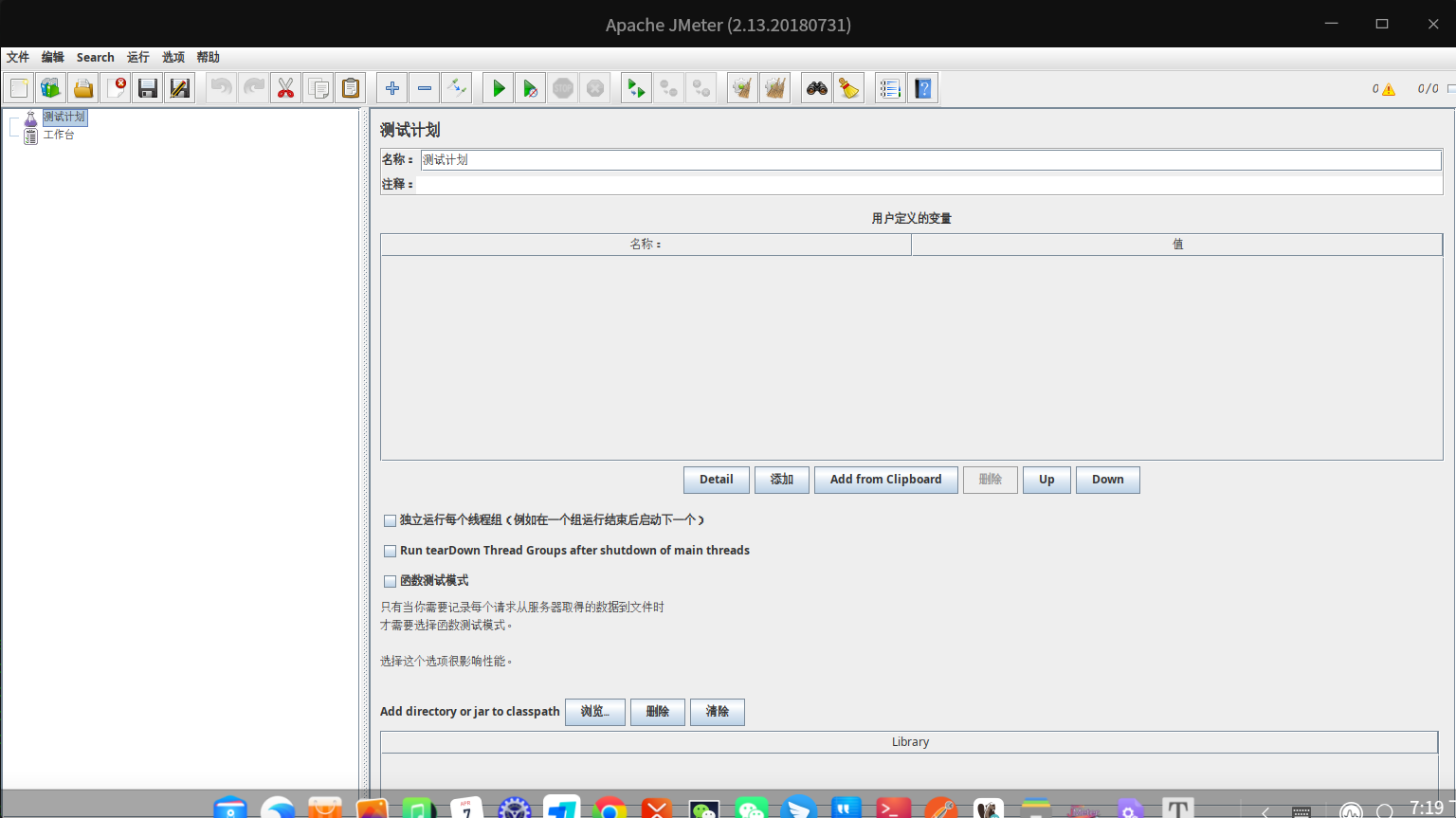The height and width of the screenshot is (818, 1456).
Task: Click the 添加 button under variables table
Action: 782,480
